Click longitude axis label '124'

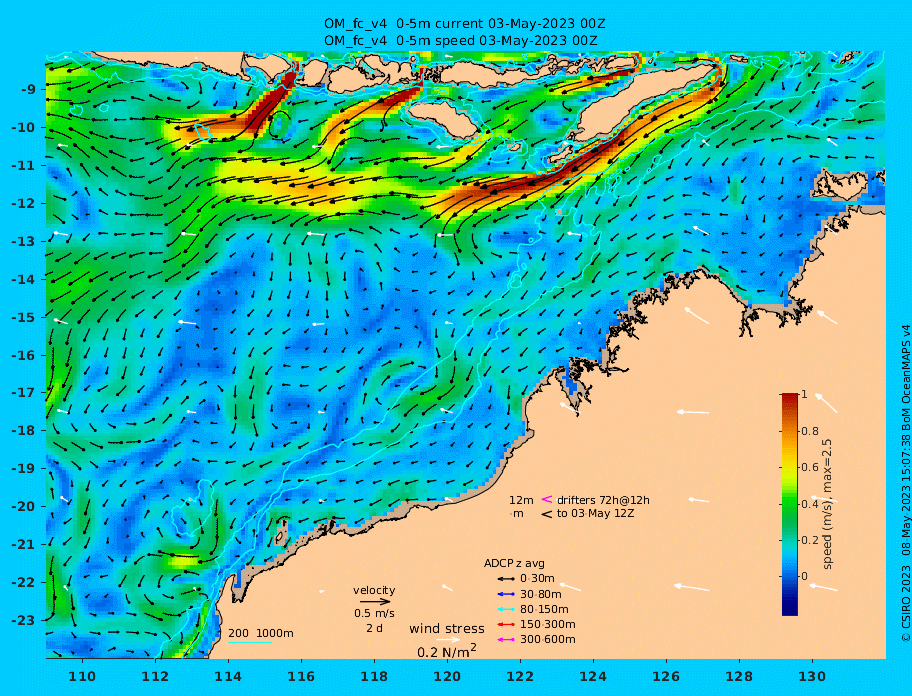pos(593,676)
